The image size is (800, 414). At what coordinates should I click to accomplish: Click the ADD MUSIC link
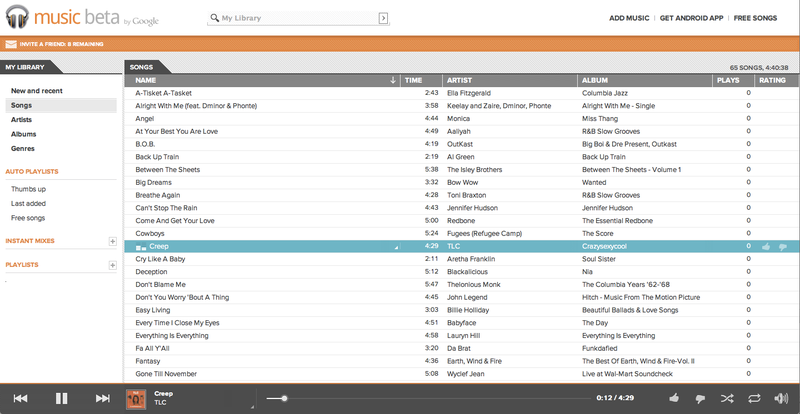click(x=629, y=18)
